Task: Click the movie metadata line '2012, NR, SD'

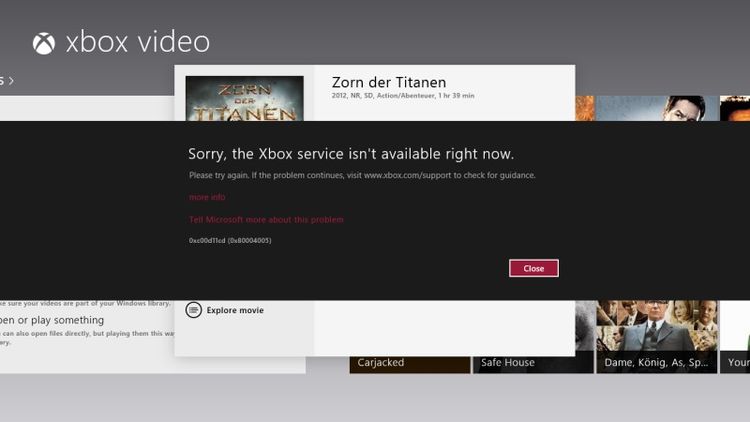Action: 403,96
